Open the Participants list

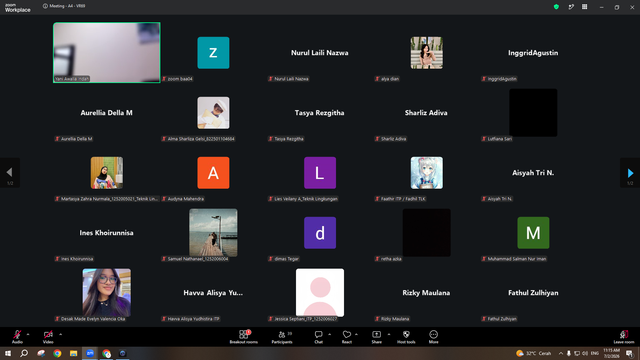[282, 337]
